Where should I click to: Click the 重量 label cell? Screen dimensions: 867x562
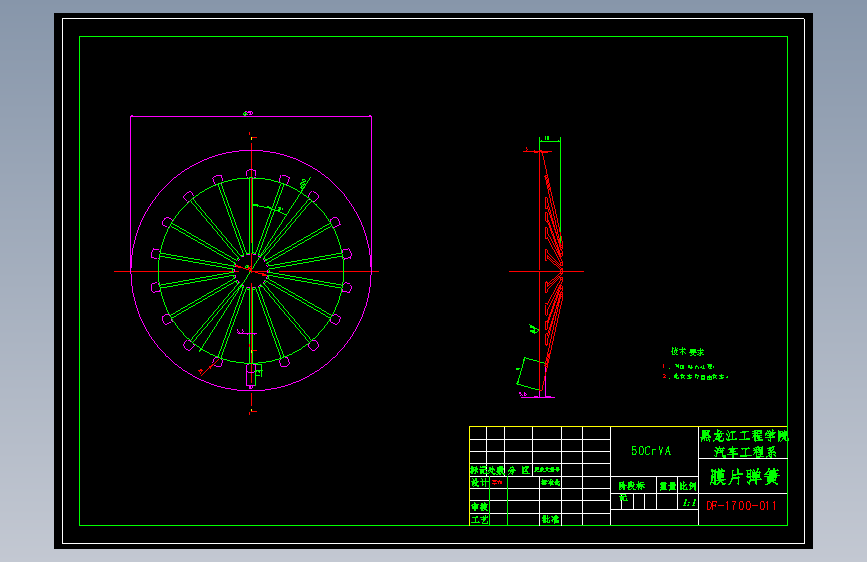click(667, 486)
